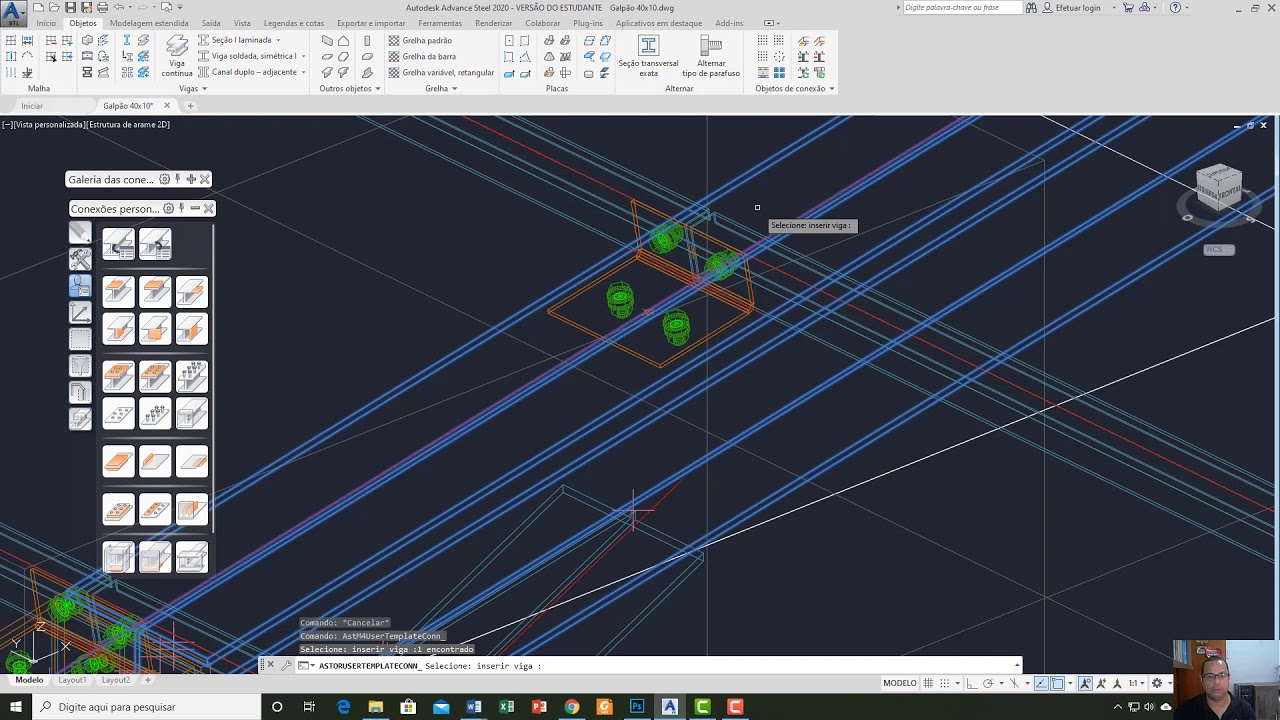Expand the Objetos de conexão panel dropdown
The height and width of the screenshot is (720, 1280).
795,88
